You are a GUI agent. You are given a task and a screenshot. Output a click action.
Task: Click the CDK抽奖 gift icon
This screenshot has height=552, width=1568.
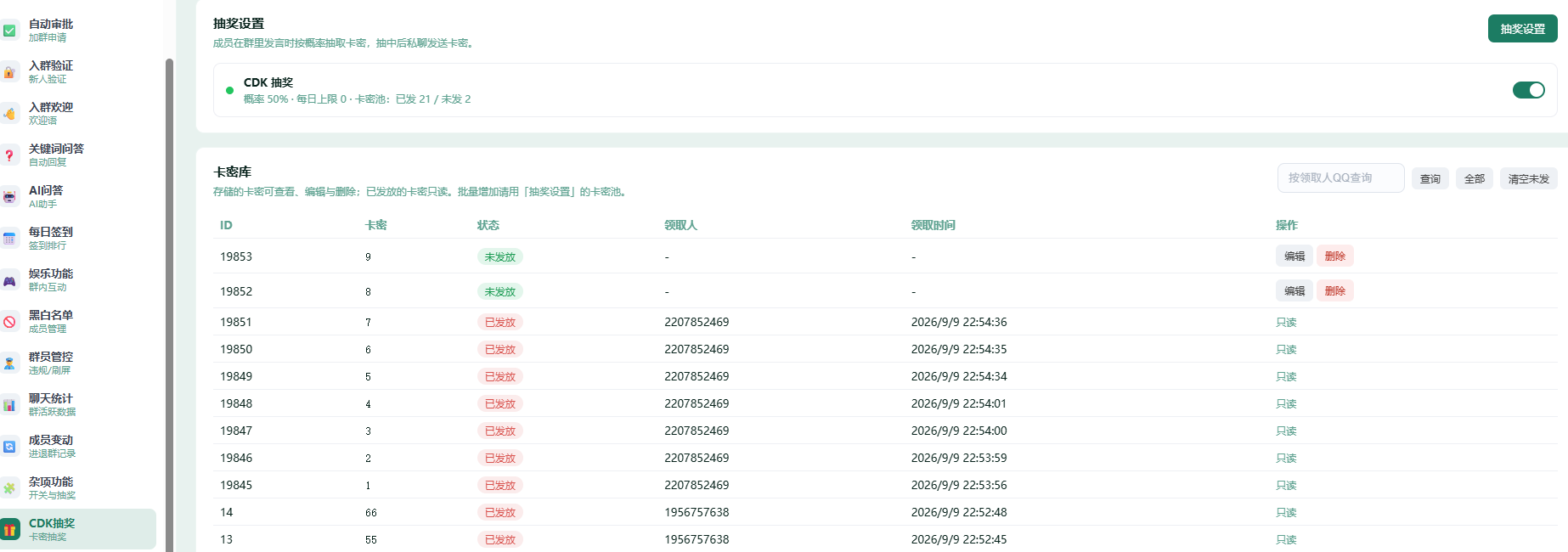pos(9,530)
